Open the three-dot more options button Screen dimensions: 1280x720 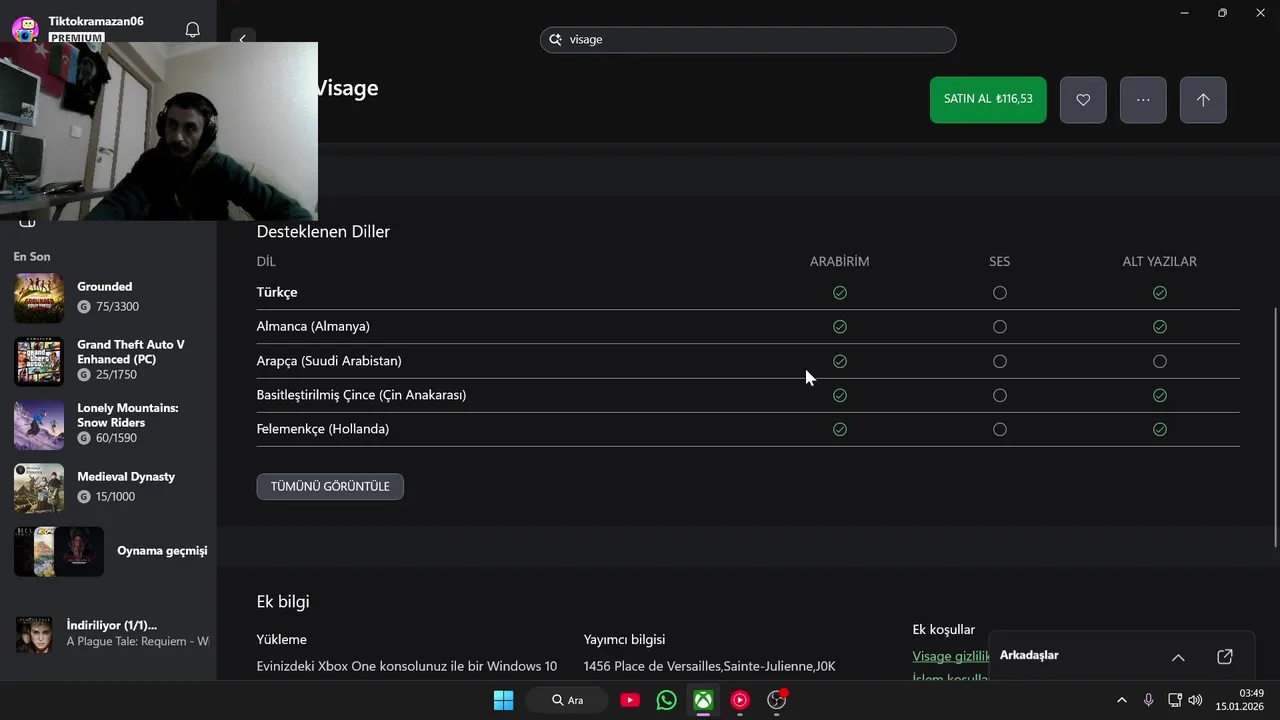[x=1143, y=100]
